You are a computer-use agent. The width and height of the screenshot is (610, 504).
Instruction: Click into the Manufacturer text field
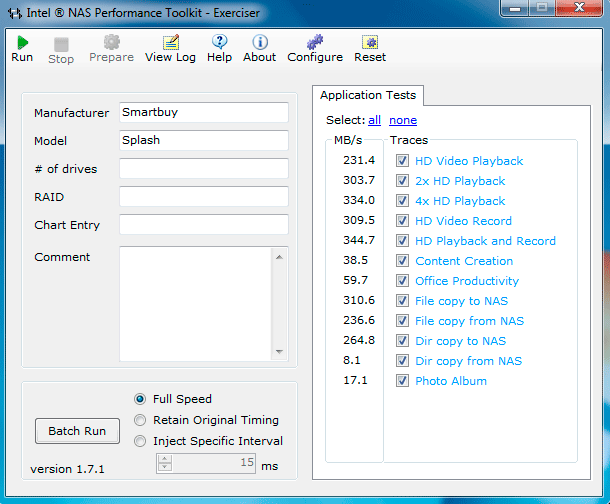coord(203,113)
